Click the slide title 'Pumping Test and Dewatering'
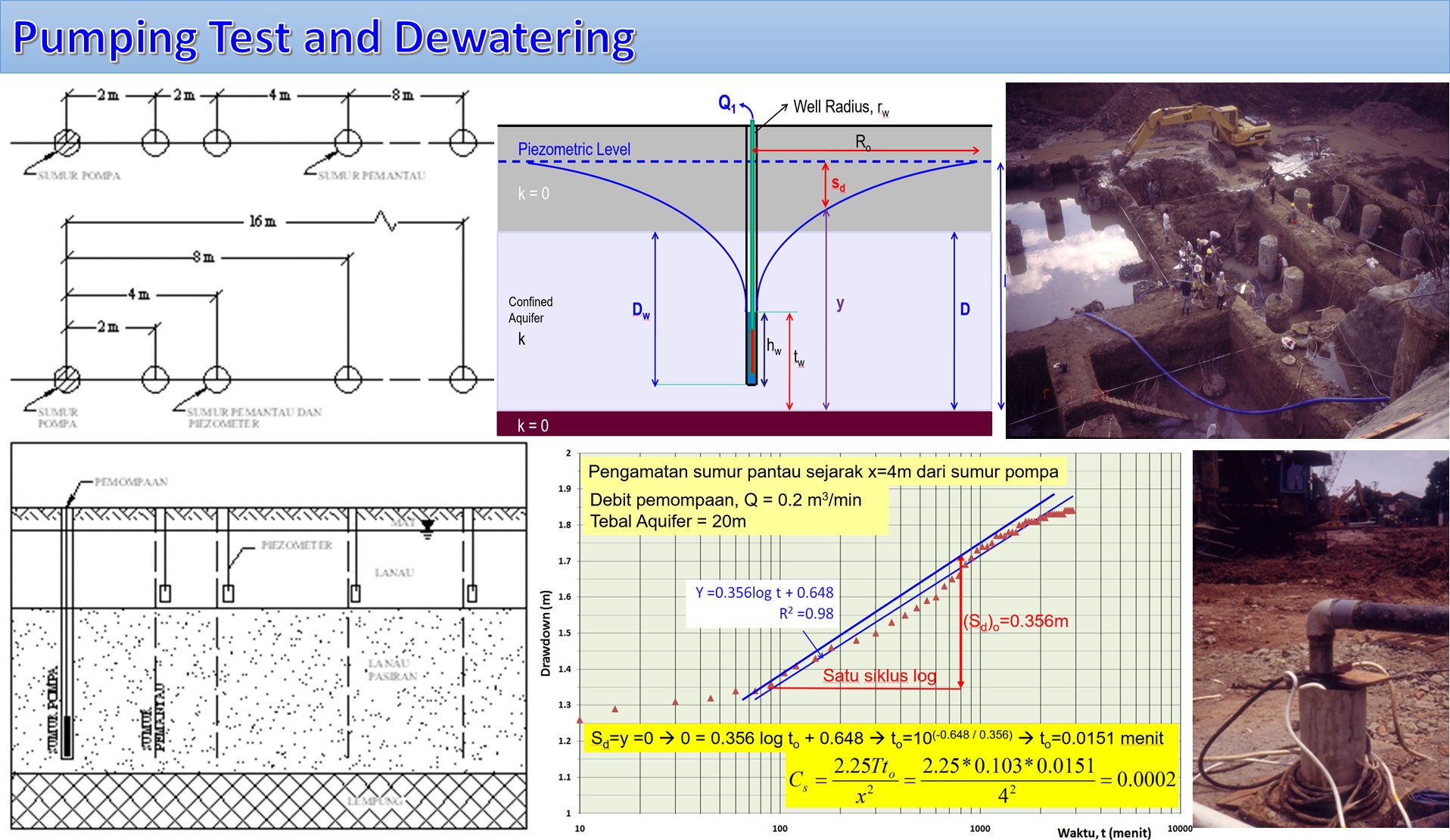Image resolution: width=1450 pixels, height=840 pixels. pos(324,39)
